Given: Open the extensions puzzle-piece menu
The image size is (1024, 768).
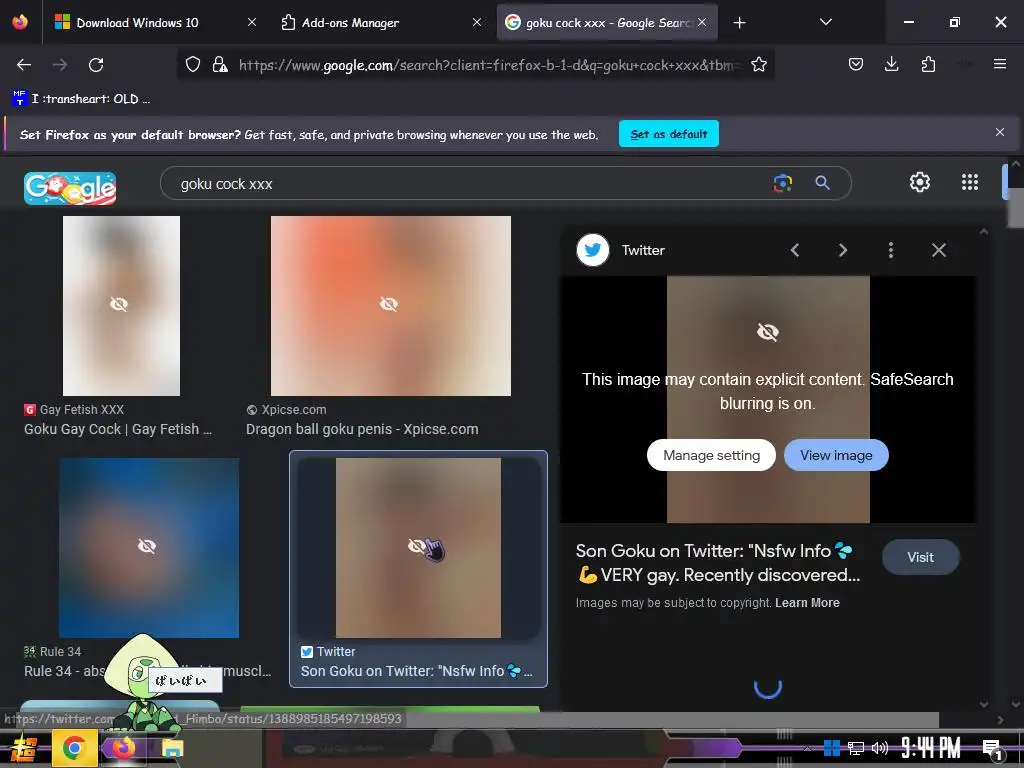Looking at the screenshot, I should [928, 64].
